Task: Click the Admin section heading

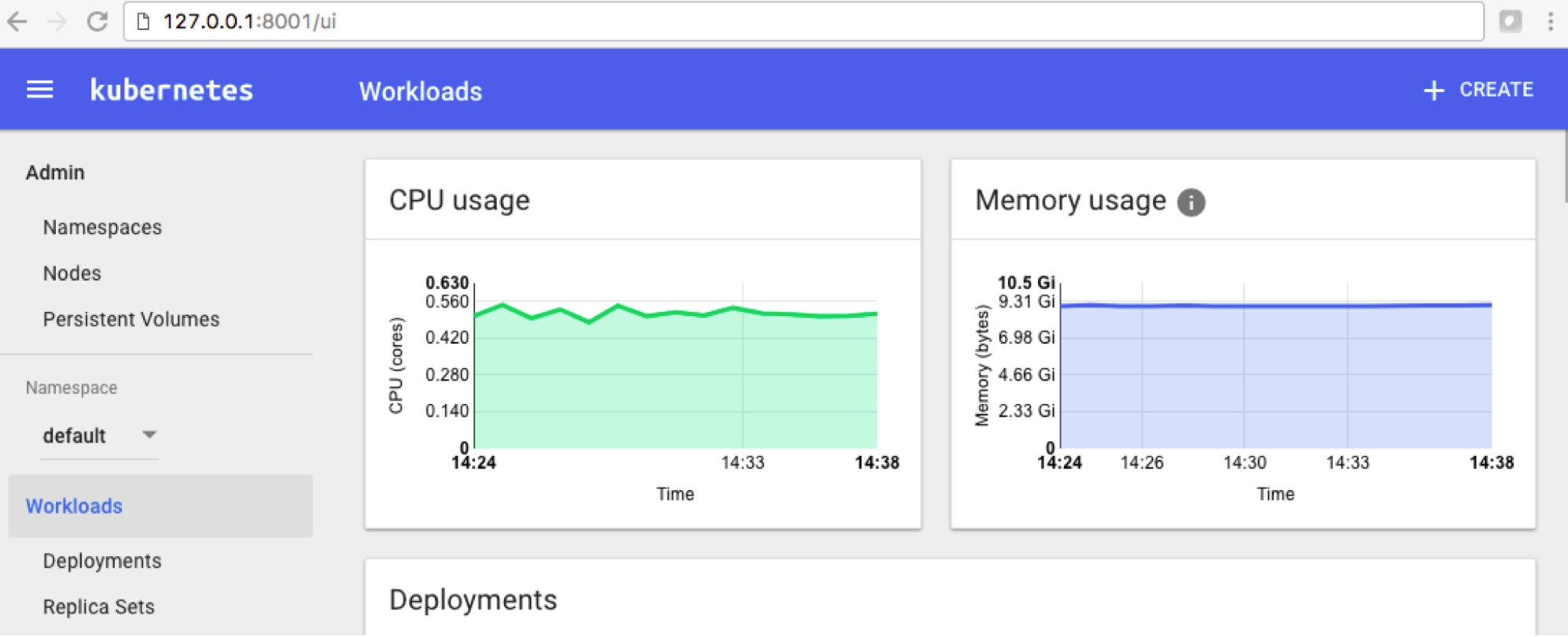Action: [x=55, y=172]
